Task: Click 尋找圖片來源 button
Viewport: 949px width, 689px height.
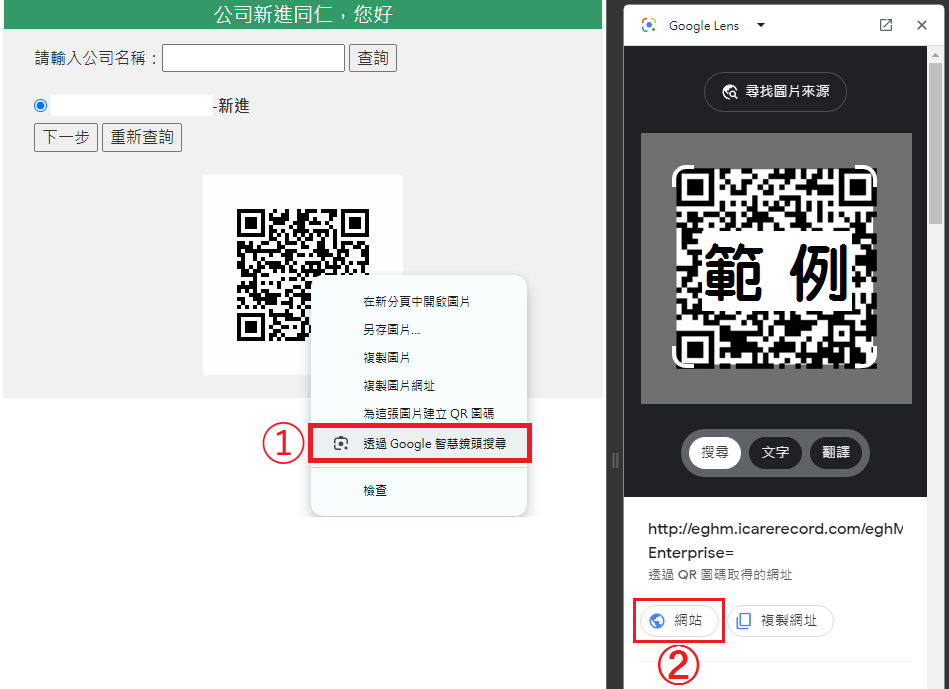Action: pos(775,91)
